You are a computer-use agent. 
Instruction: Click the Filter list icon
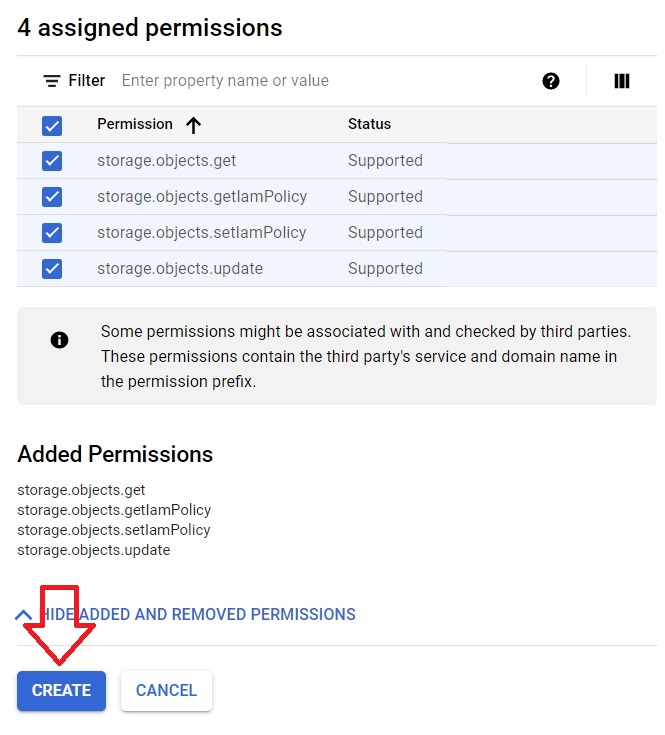click(x=52, y=81)
